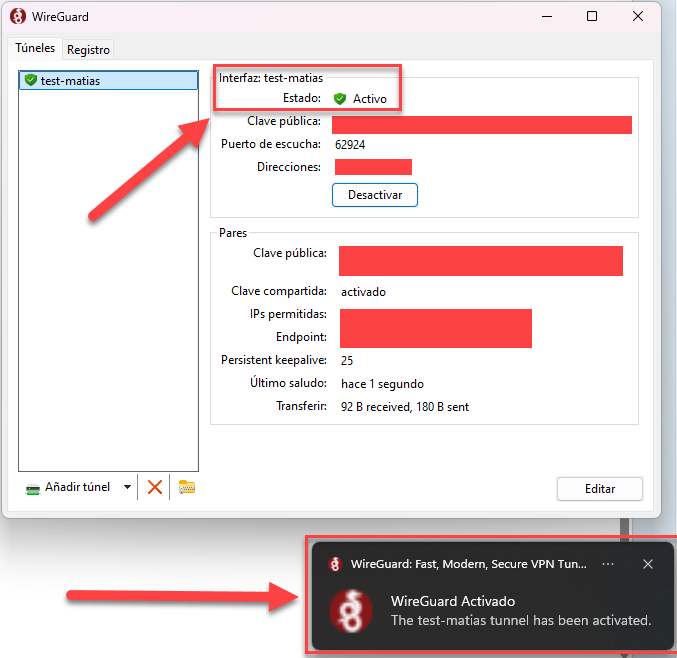This screenshot has width=677, height=658.
Task: Open notification options via three dots
Action: pos(608,564)
